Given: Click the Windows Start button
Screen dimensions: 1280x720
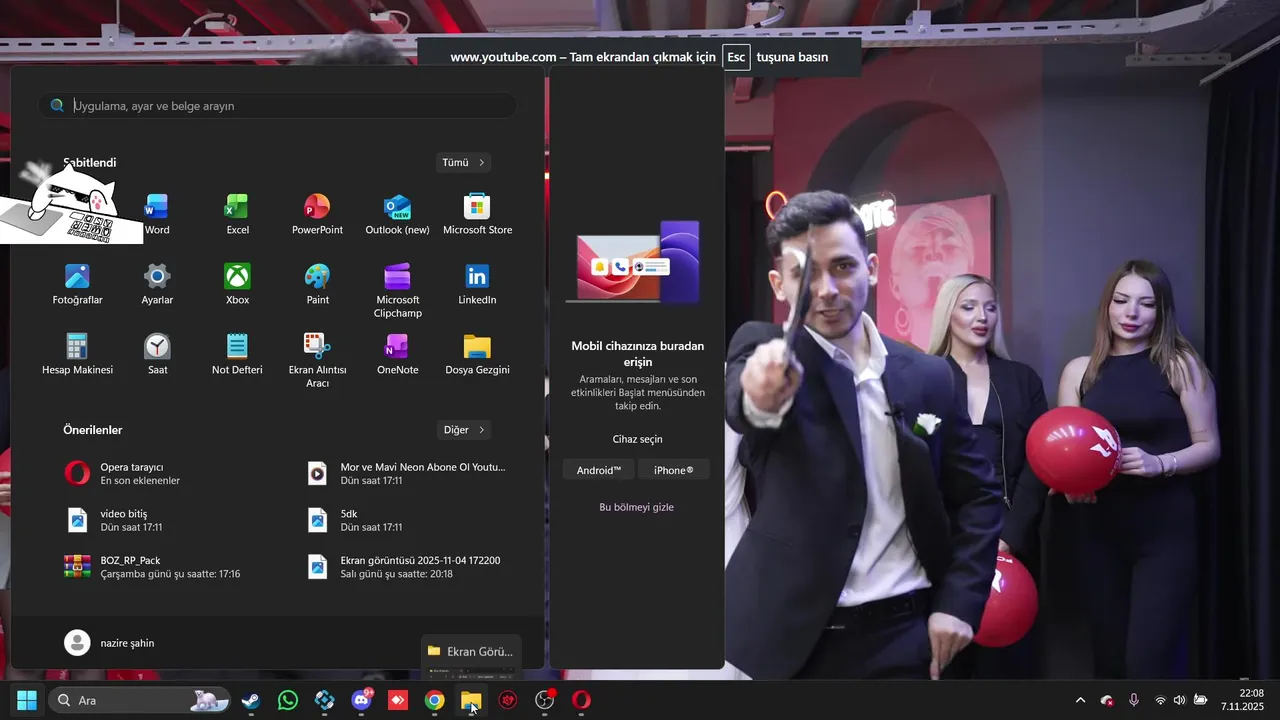Looking at the screenshot, I should click(27, 700).
